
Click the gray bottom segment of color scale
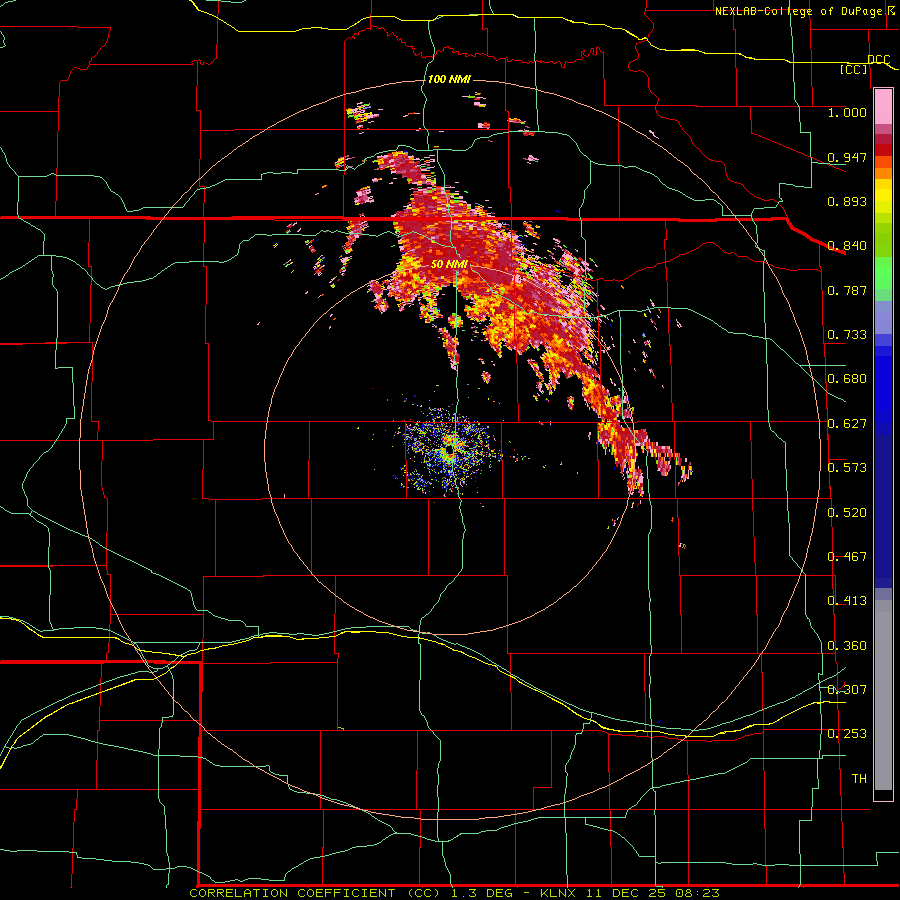pyautogui.click(x=883, y=695)
